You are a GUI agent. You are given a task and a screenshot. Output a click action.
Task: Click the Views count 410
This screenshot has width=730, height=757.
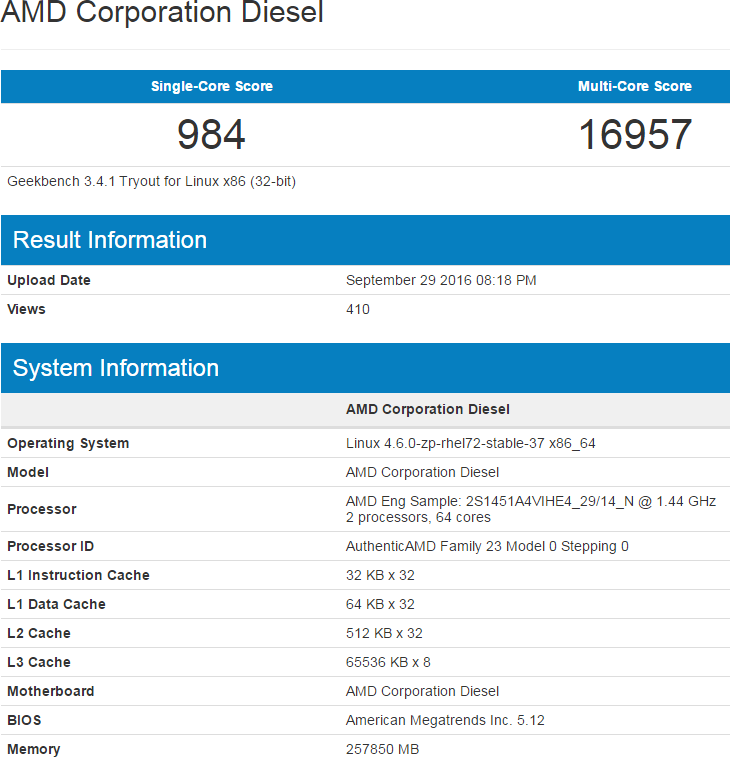coord(358,309)
